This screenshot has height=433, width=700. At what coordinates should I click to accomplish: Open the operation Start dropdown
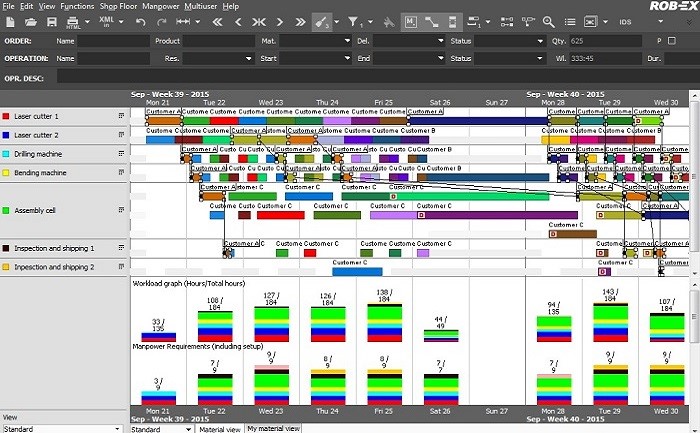[347, 58]
